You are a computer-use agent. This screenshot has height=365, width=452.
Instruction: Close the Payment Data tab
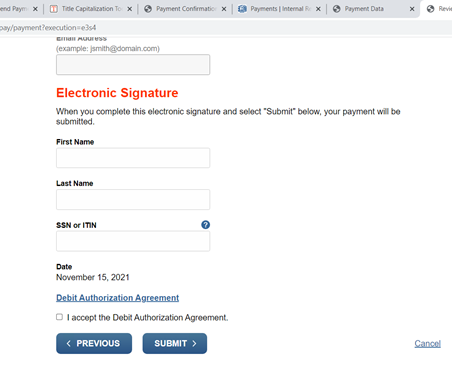412,9
